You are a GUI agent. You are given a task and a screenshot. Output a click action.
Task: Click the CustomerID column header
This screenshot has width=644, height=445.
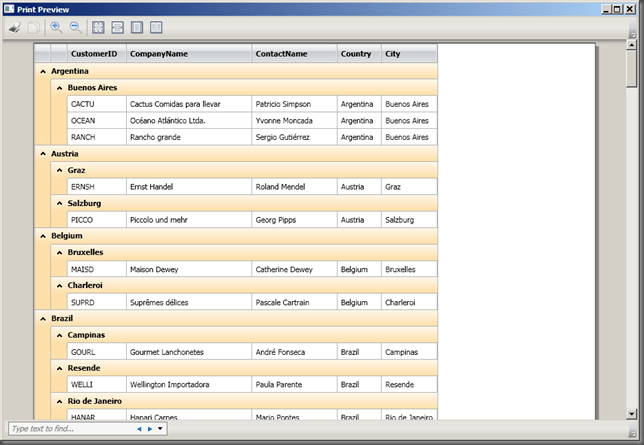point(97,54)
